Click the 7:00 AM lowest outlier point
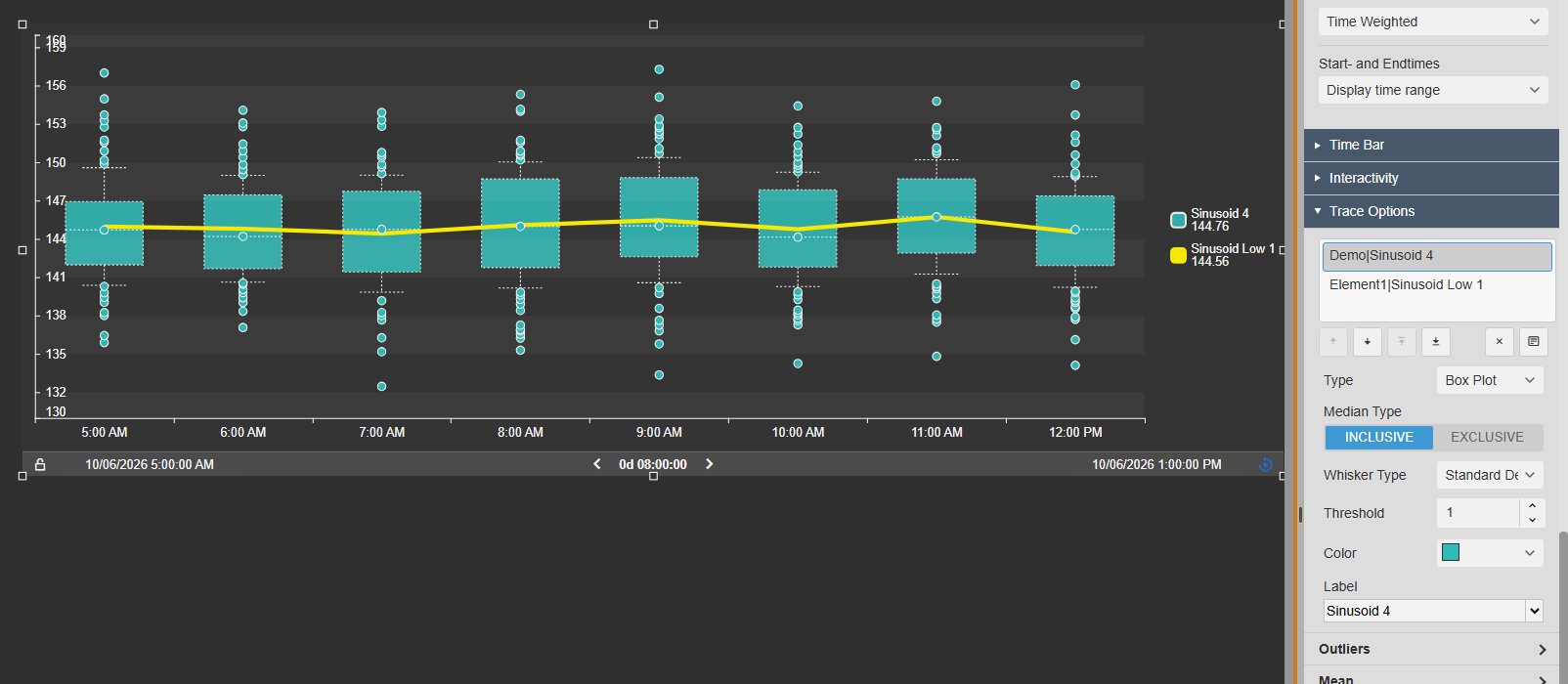Screen dimensions: 1568x684 click(382, 386)
